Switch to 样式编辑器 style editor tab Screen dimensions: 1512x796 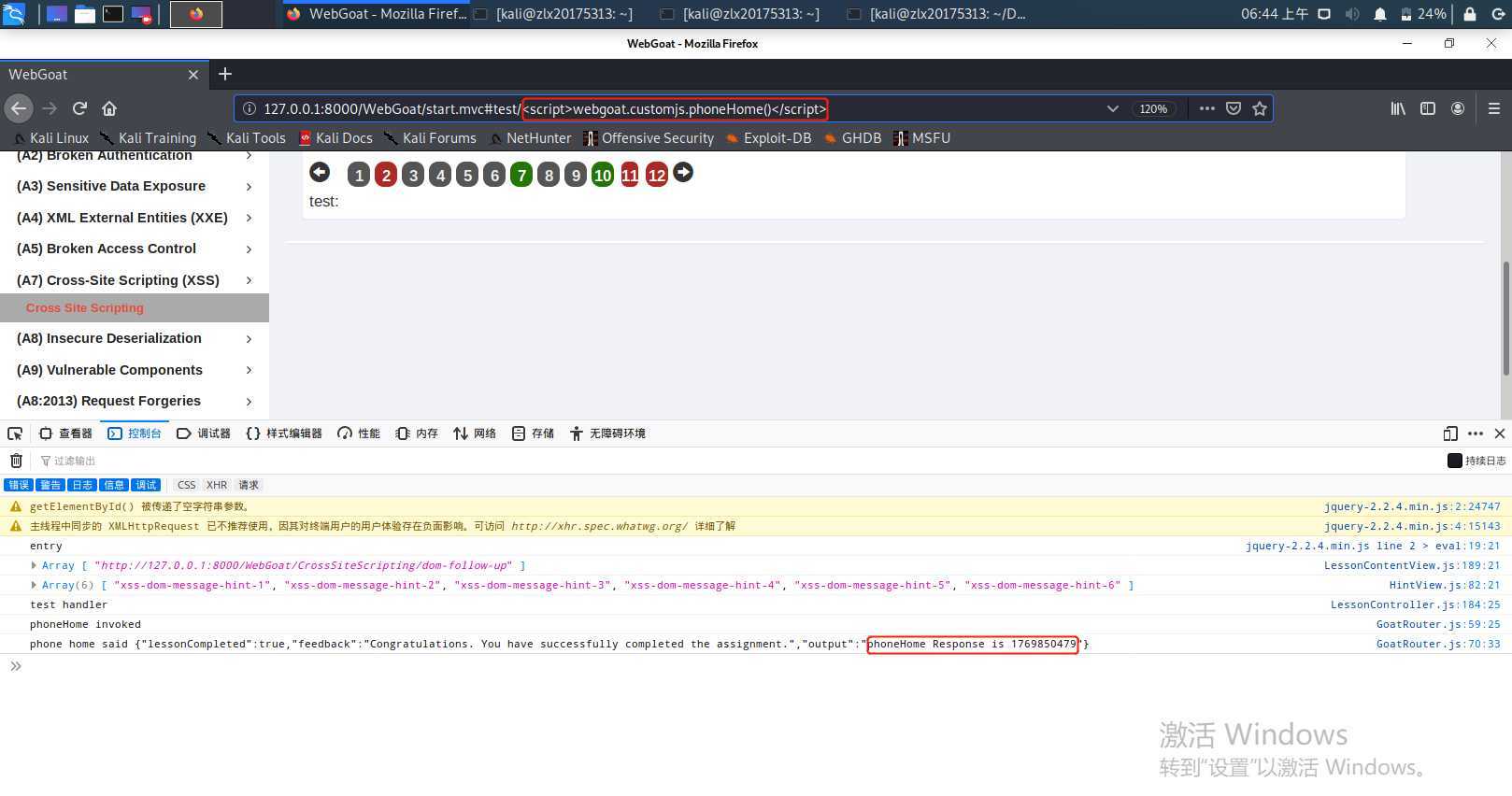[x=284, y=434]
